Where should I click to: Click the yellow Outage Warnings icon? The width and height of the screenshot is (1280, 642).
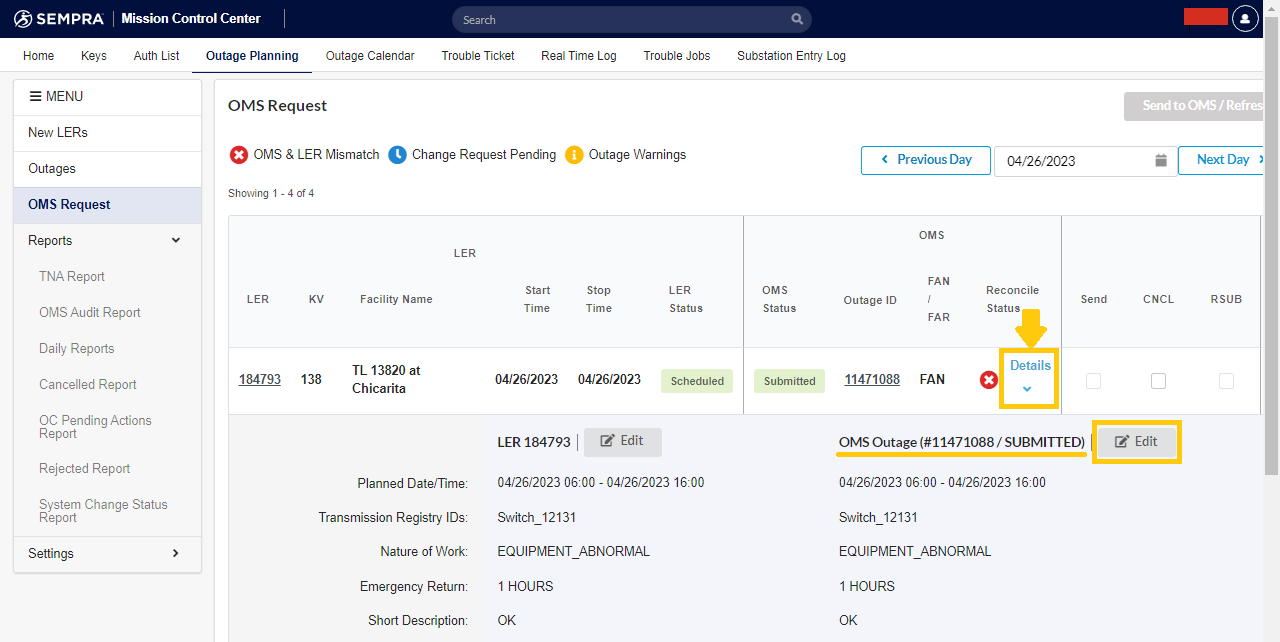click(x=574, y=155)
